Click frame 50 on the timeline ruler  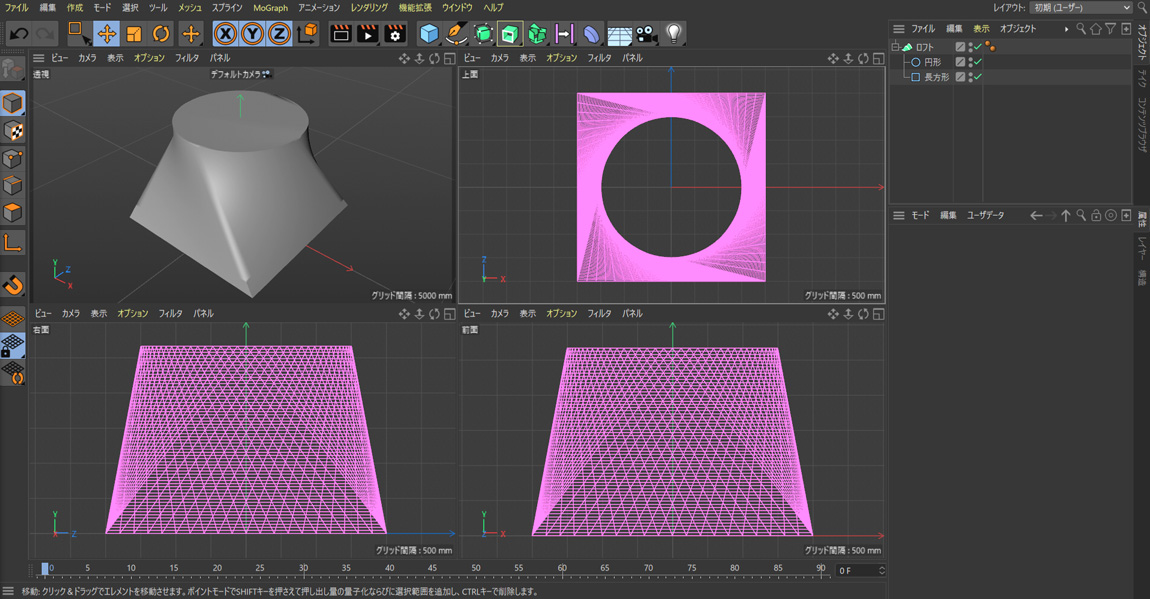(x=476, y=568)
